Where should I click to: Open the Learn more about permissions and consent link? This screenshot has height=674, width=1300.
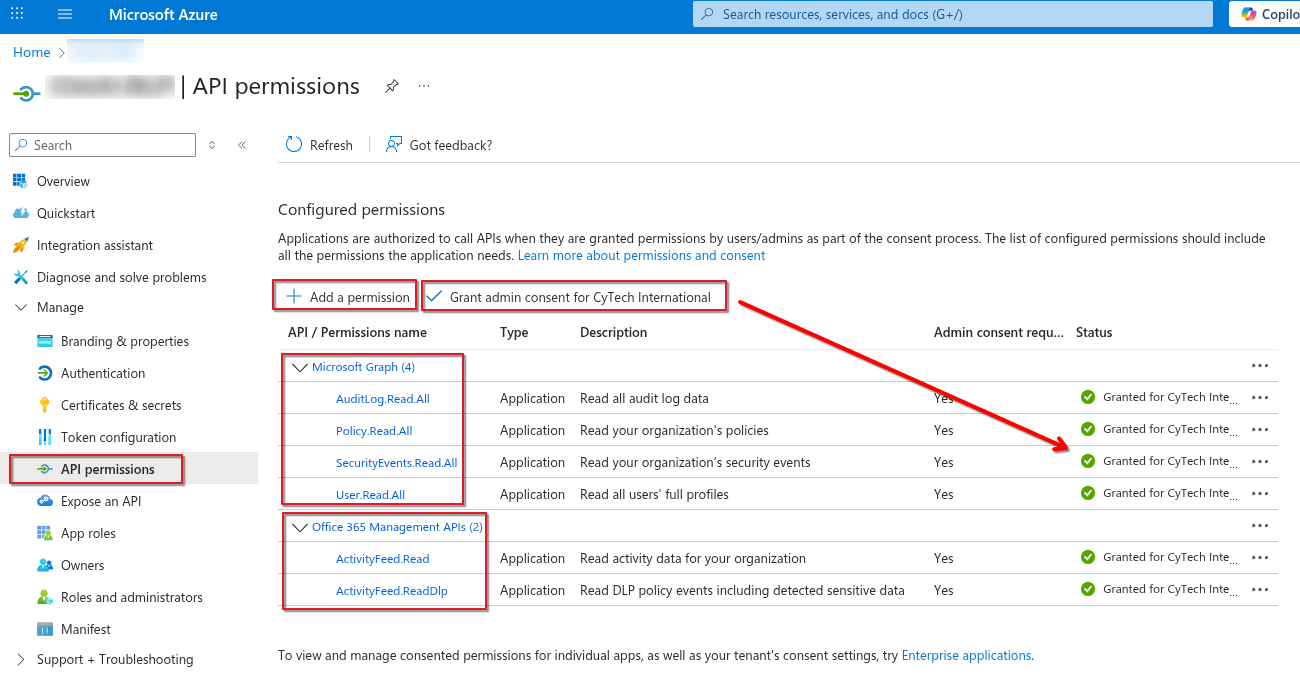[x=641, y=255]
